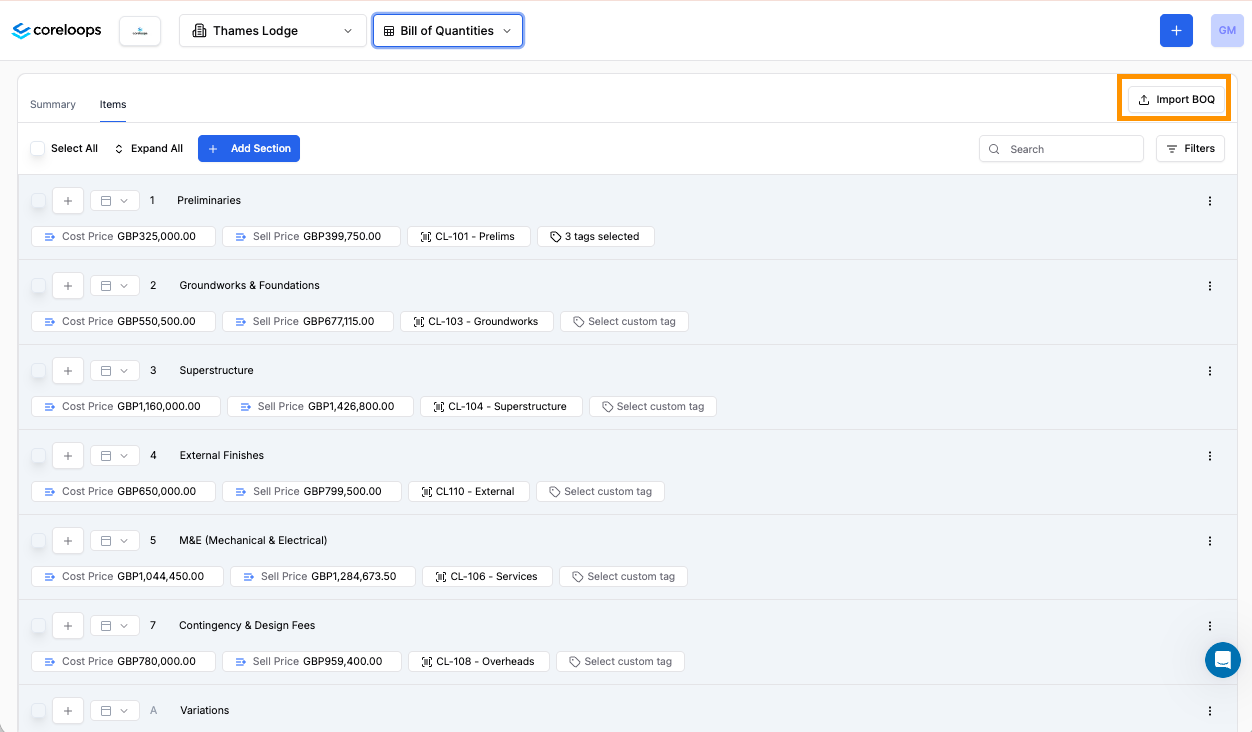Screen dimensions: 1252x732
Task: Open the type dropdown in External Finishes row
Action: click(114, 456)
